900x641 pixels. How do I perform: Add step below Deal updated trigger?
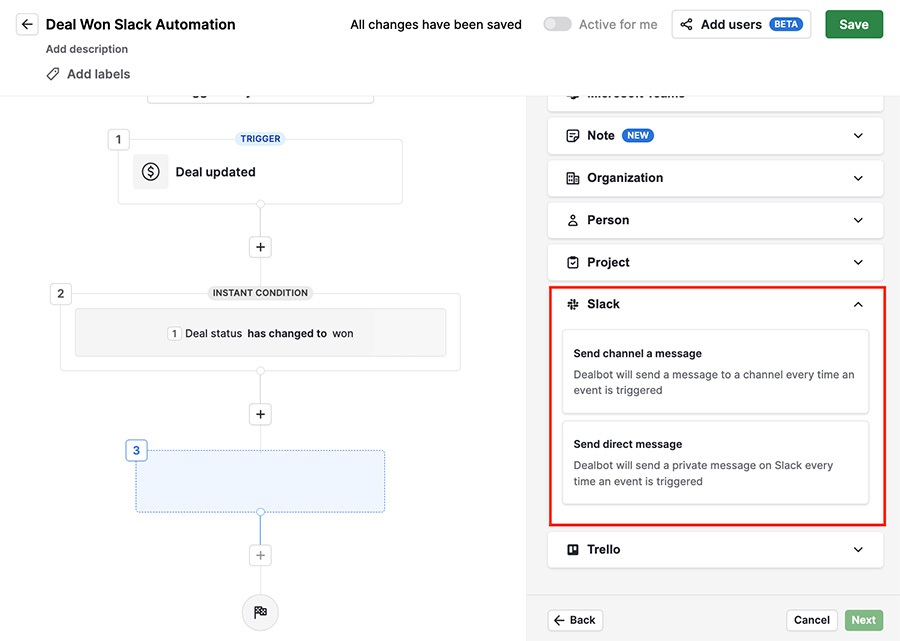(x=260, y=247)
